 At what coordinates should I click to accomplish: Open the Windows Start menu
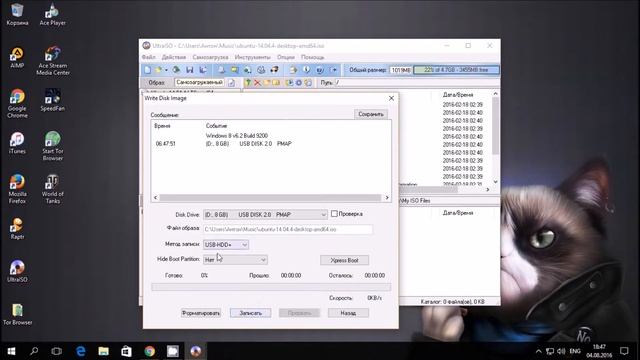point(11,351)
